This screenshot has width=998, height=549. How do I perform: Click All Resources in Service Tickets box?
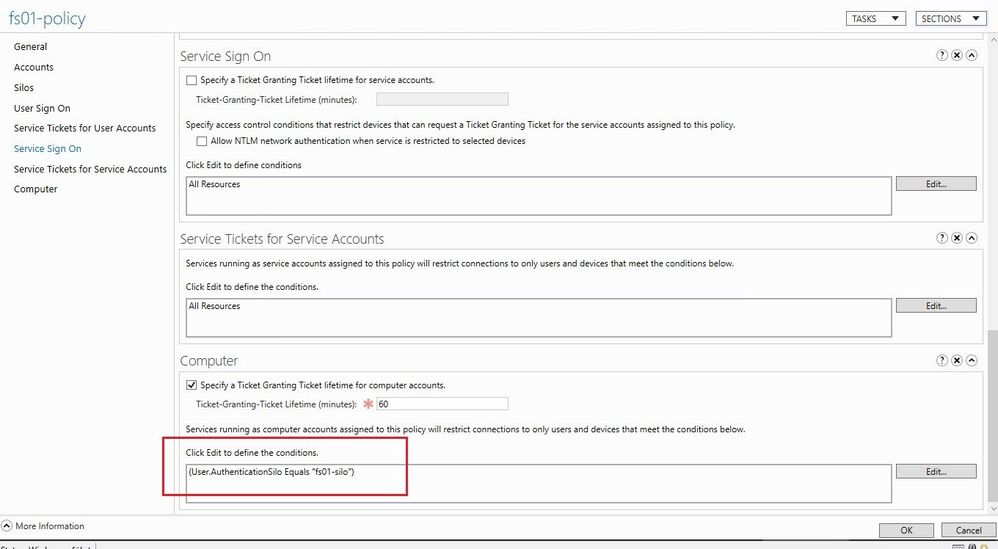click(x=214, y=306)
